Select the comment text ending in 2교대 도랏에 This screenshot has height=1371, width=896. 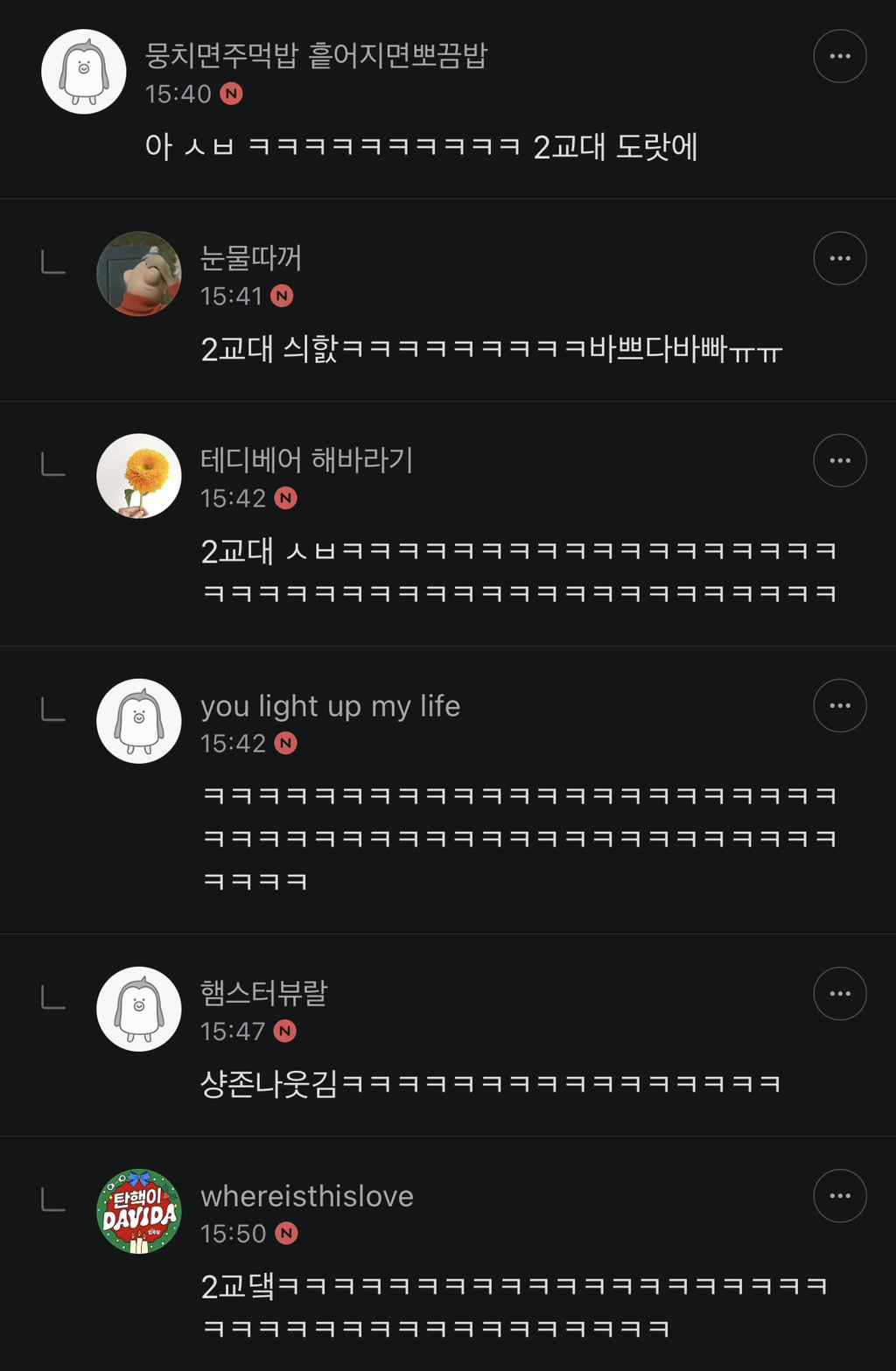click(x=421, y=147)
